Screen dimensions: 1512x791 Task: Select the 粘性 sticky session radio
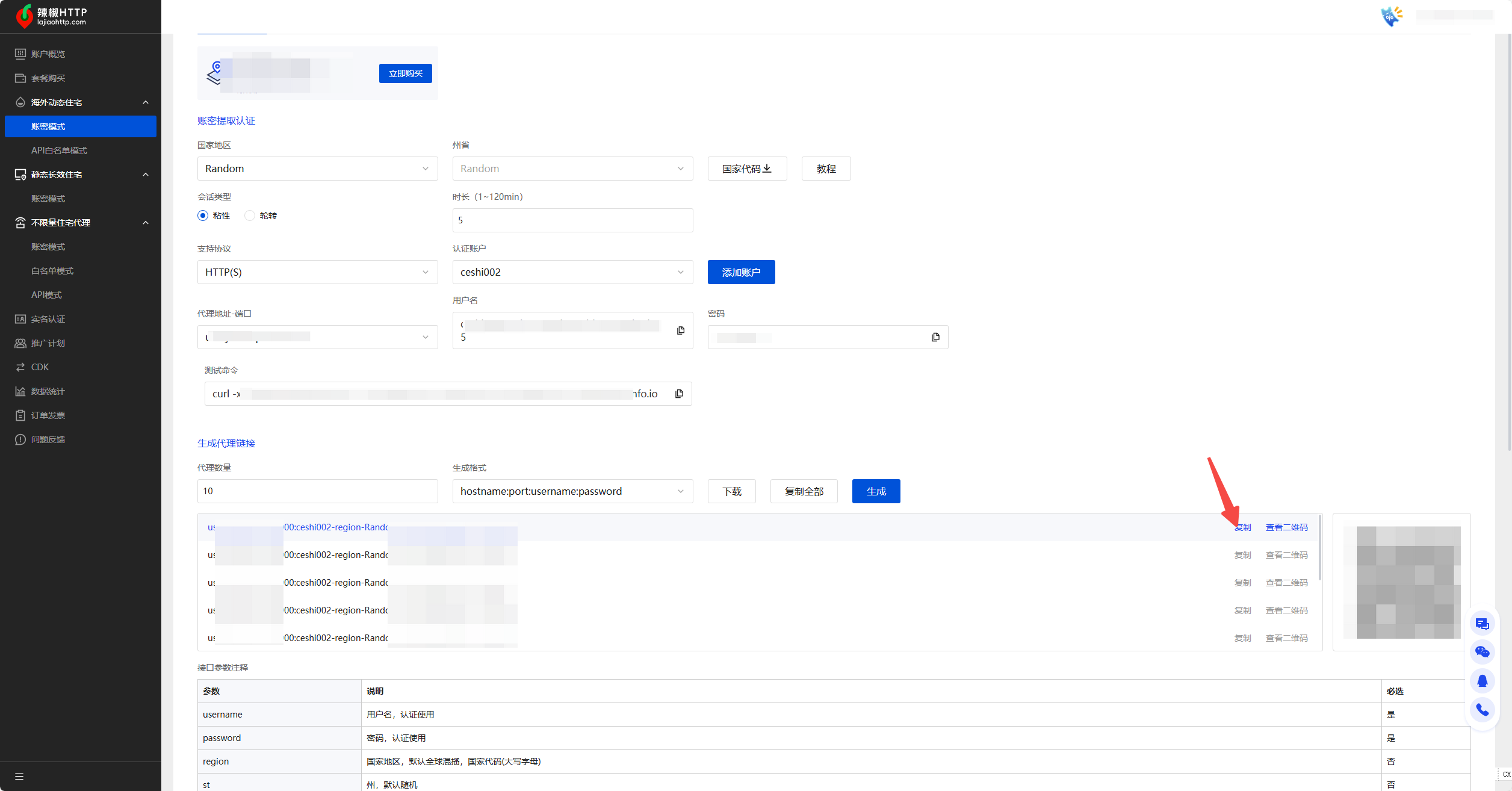pyautogui.click(x=203, y=216)
